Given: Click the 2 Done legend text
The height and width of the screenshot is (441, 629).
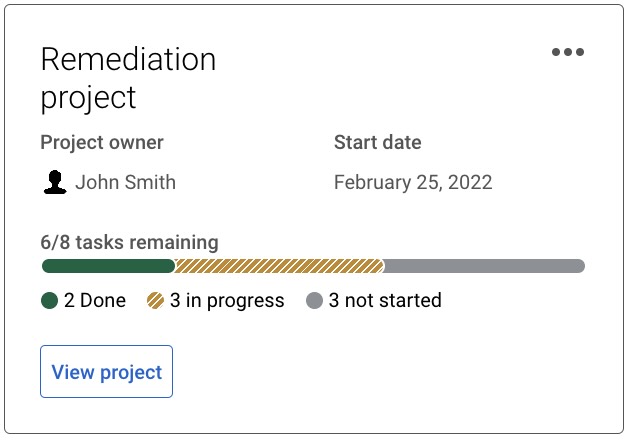Looking at the screenshot, I should [95, 300].
